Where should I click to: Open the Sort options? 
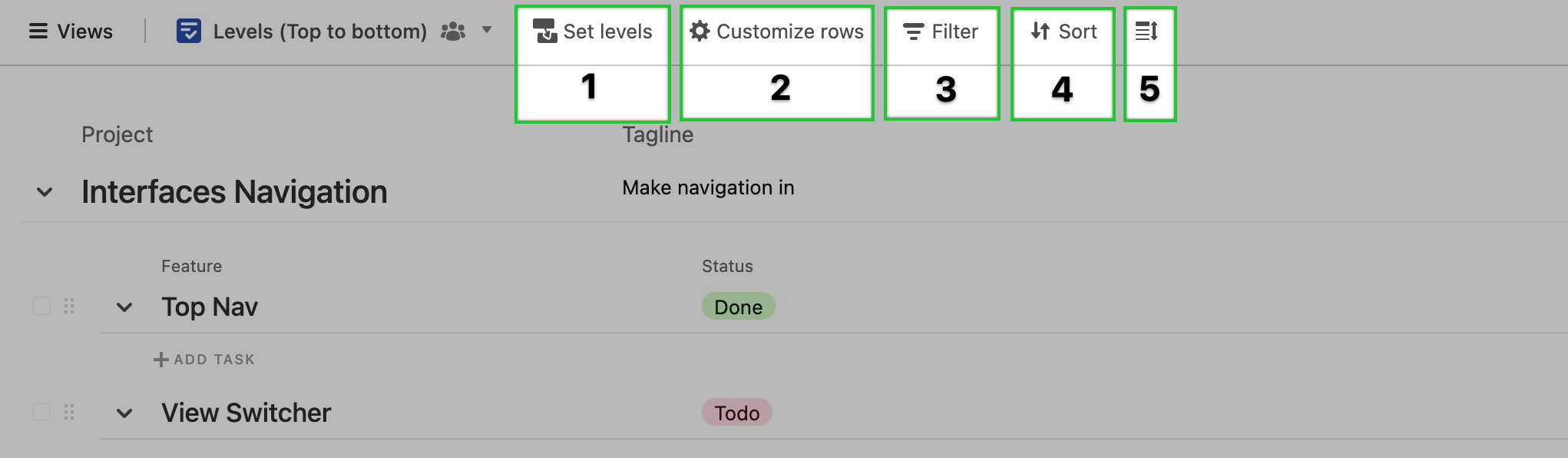(1064, 32)
